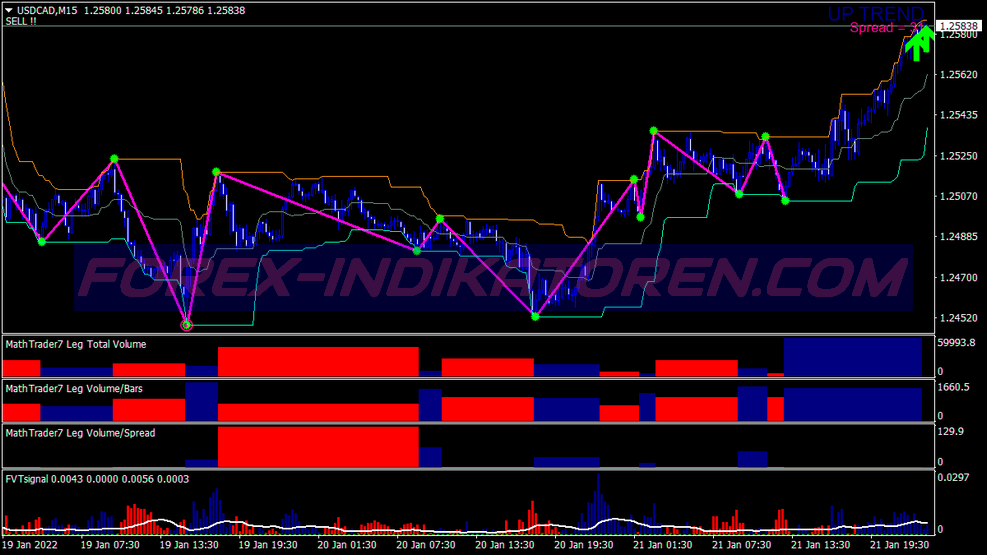The height and width of the screenshot is (555, 987).
Task: Click the SELL !! signal label
Action: (22, 23)
